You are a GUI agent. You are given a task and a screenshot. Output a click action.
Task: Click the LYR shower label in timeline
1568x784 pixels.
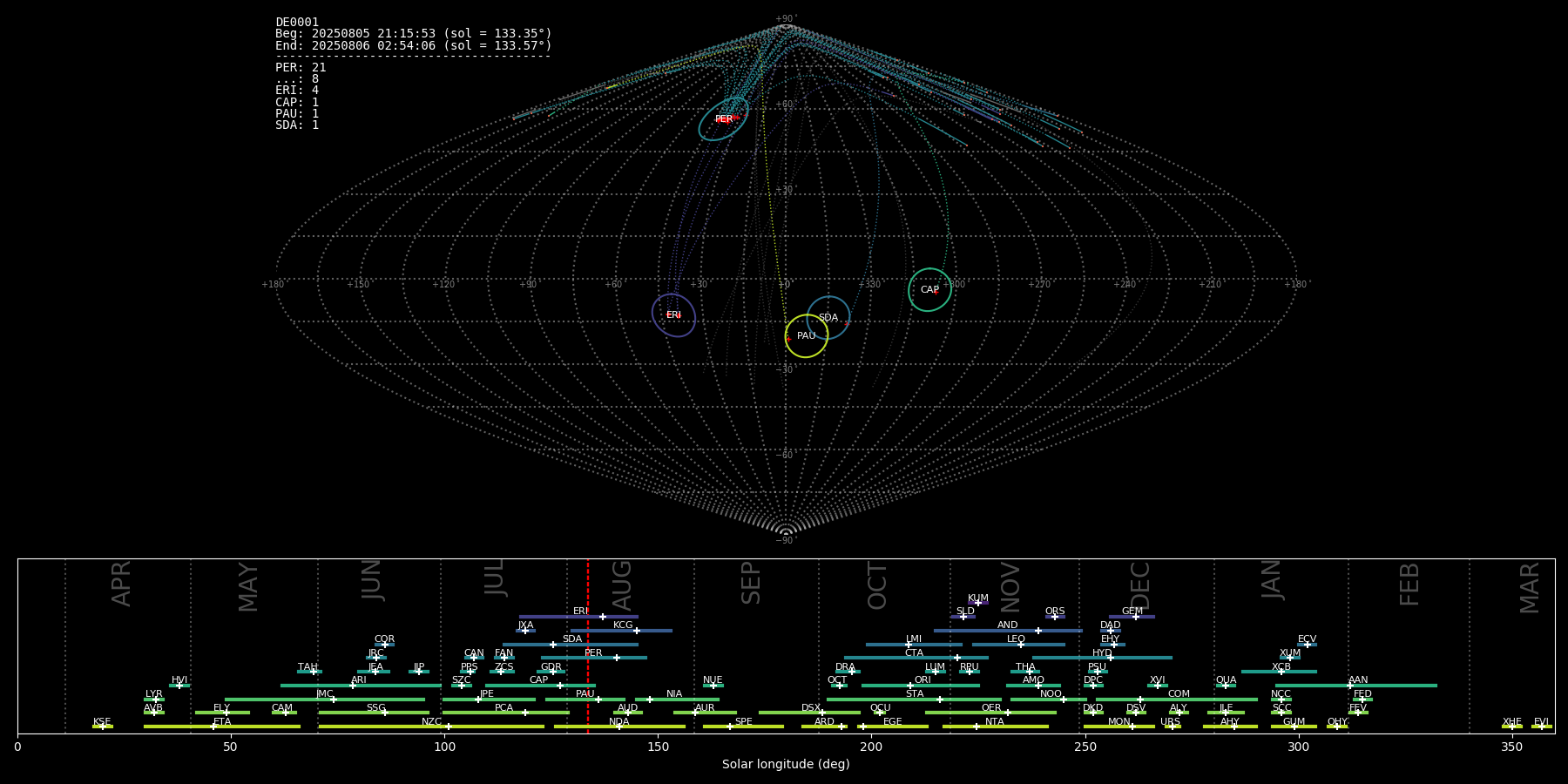point(153,694)
